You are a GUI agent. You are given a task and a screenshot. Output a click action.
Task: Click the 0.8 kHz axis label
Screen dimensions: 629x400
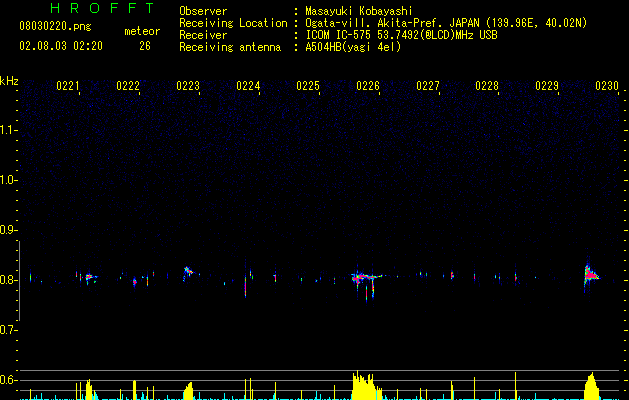click(x=8, y=280)
